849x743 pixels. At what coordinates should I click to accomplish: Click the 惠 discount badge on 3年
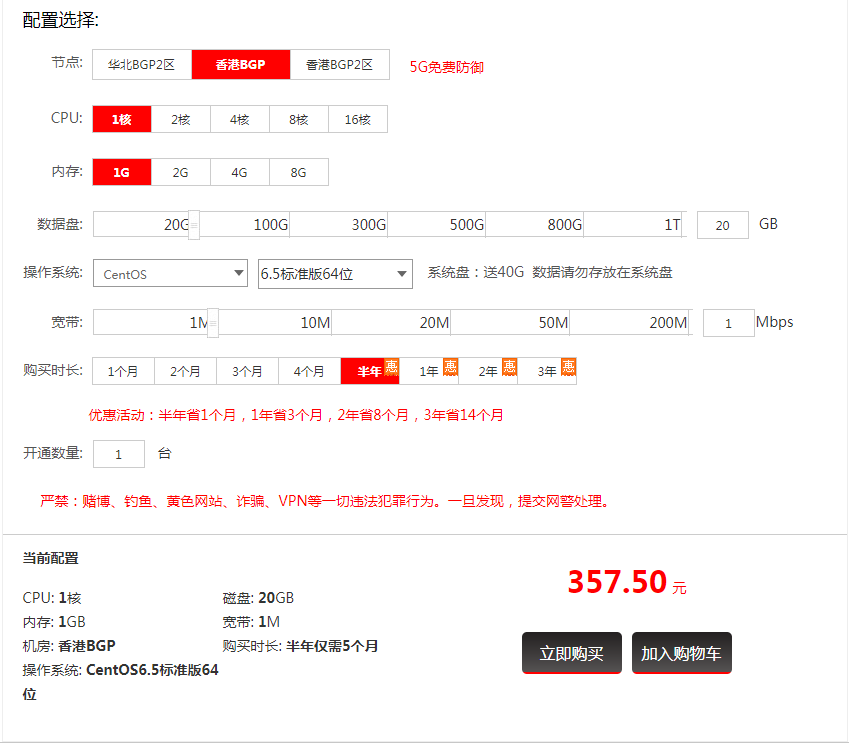(568, 366)
